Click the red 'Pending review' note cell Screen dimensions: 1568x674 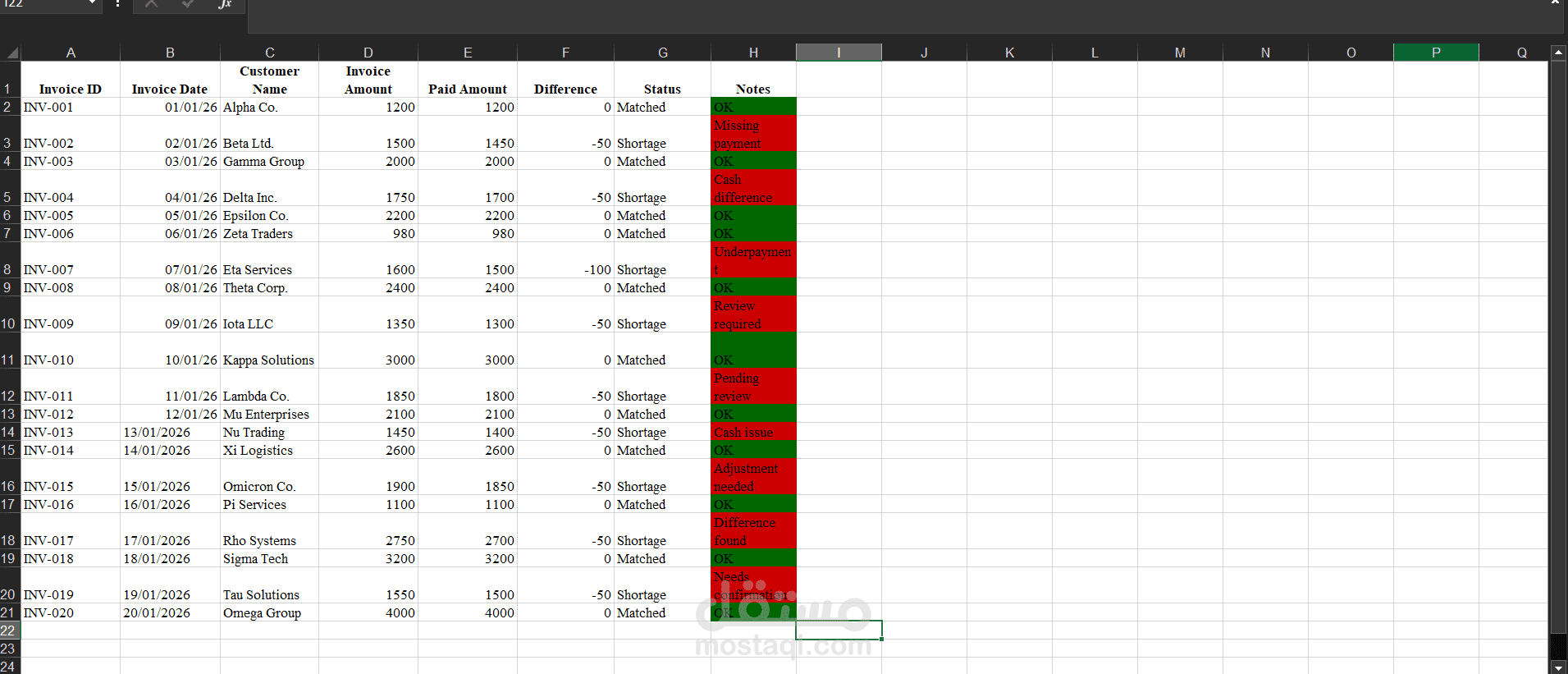[753, 387]
